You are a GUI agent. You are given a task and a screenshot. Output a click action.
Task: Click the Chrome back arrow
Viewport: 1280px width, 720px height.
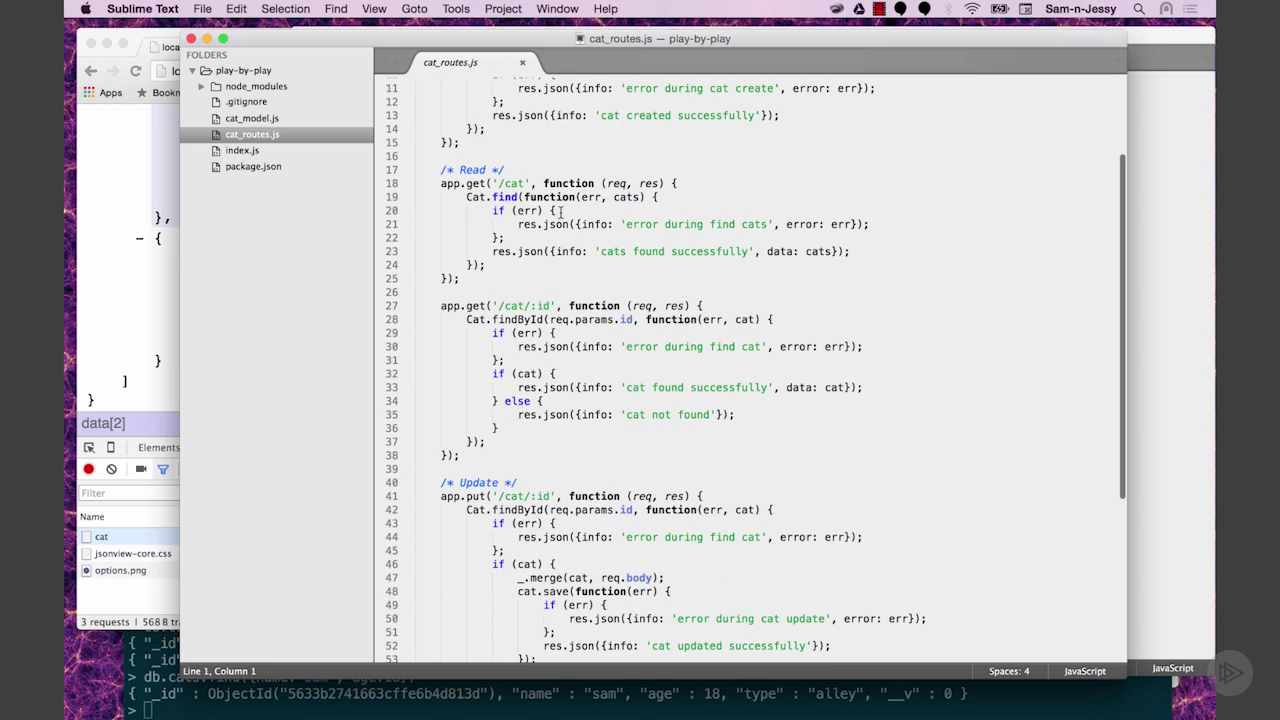click(91, 71)
